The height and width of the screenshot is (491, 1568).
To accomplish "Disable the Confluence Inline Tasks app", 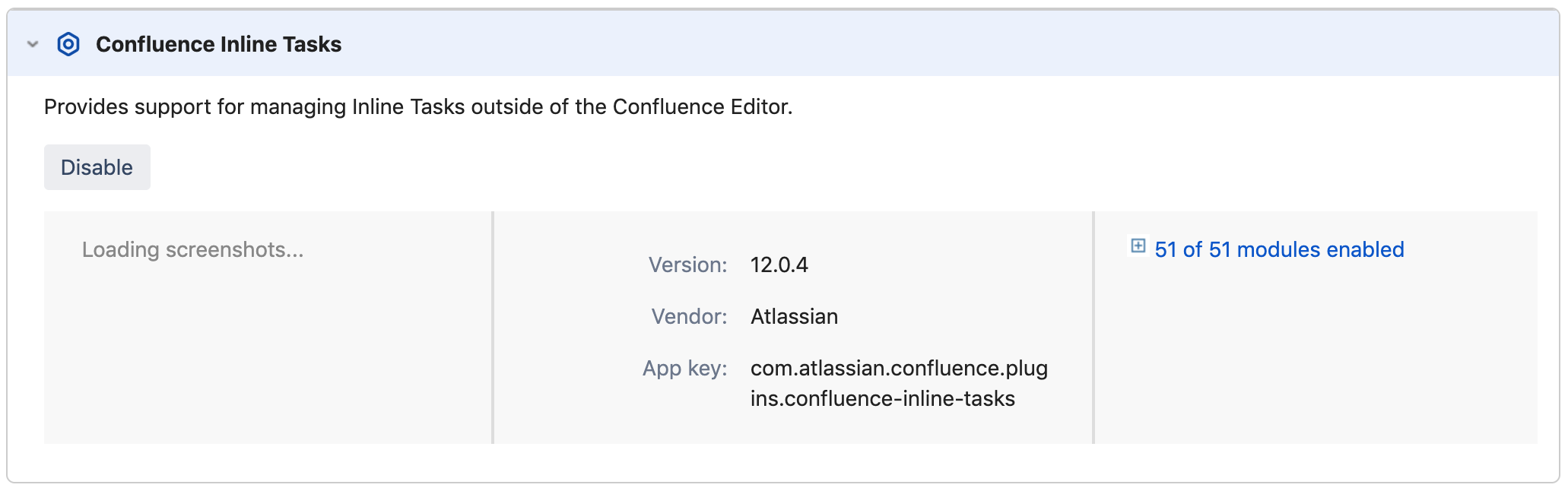I will [97, 167].
